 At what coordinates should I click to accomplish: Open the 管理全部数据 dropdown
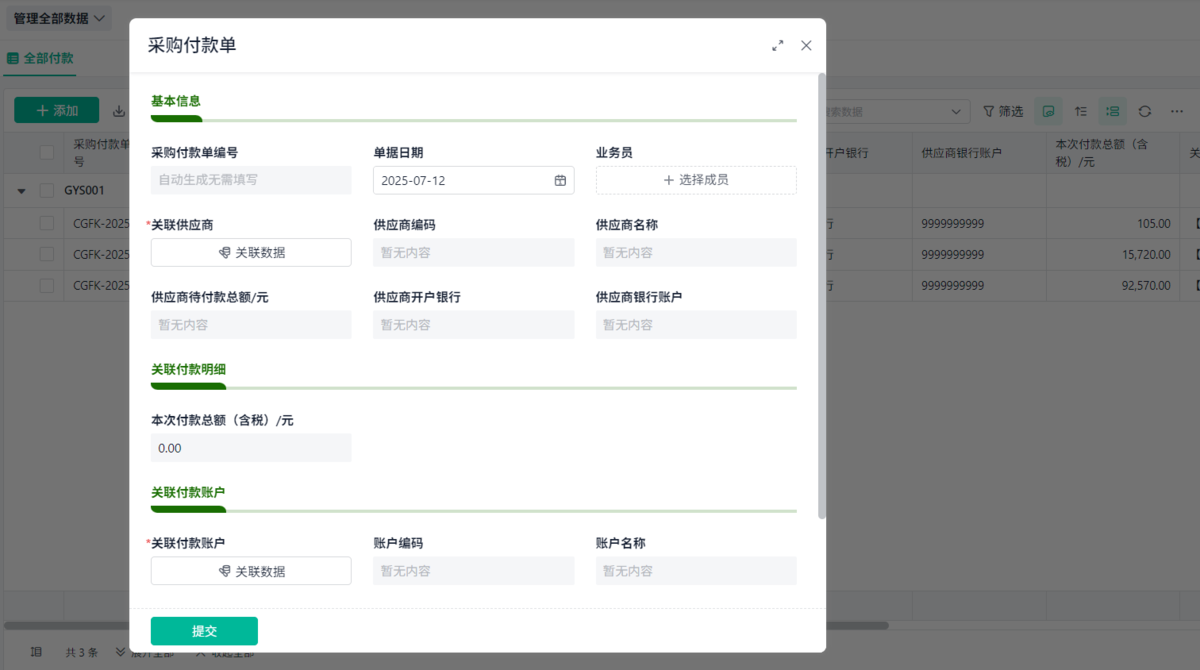59,18
